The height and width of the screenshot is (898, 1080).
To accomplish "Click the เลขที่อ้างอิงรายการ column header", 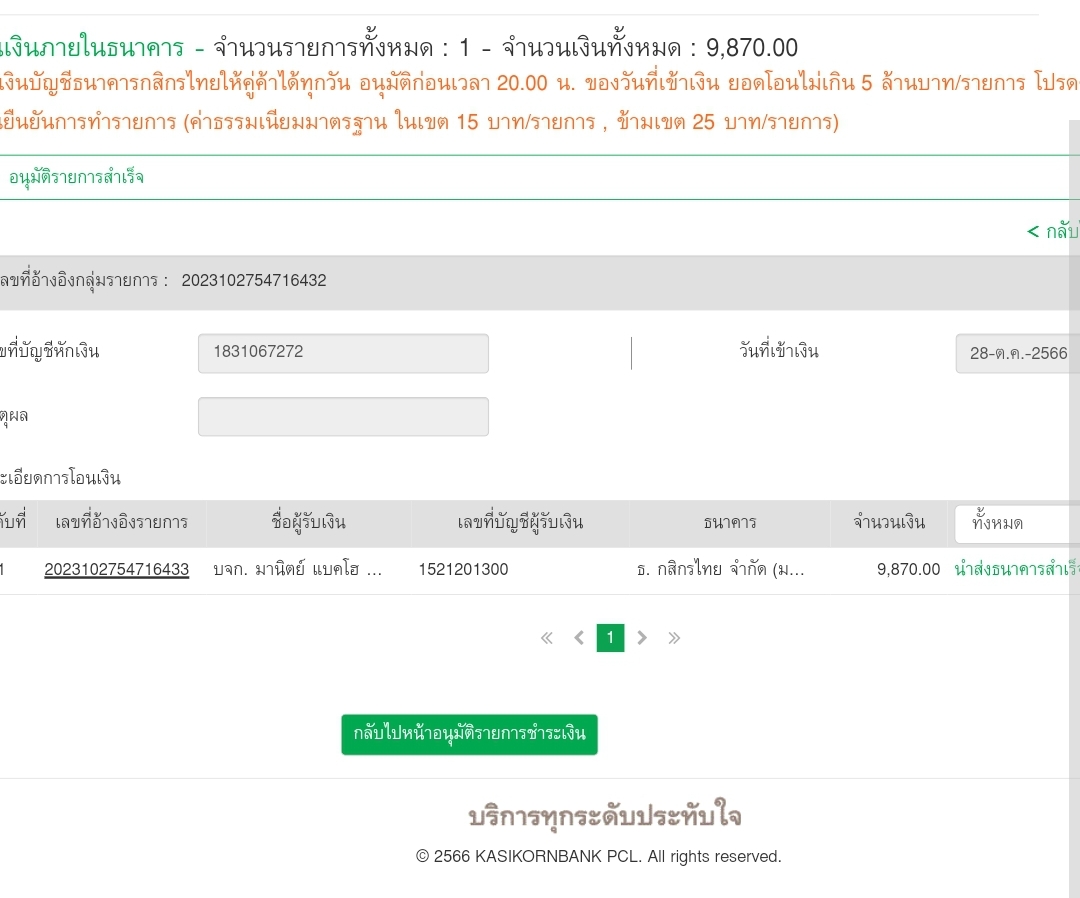I will click(121, 522).
